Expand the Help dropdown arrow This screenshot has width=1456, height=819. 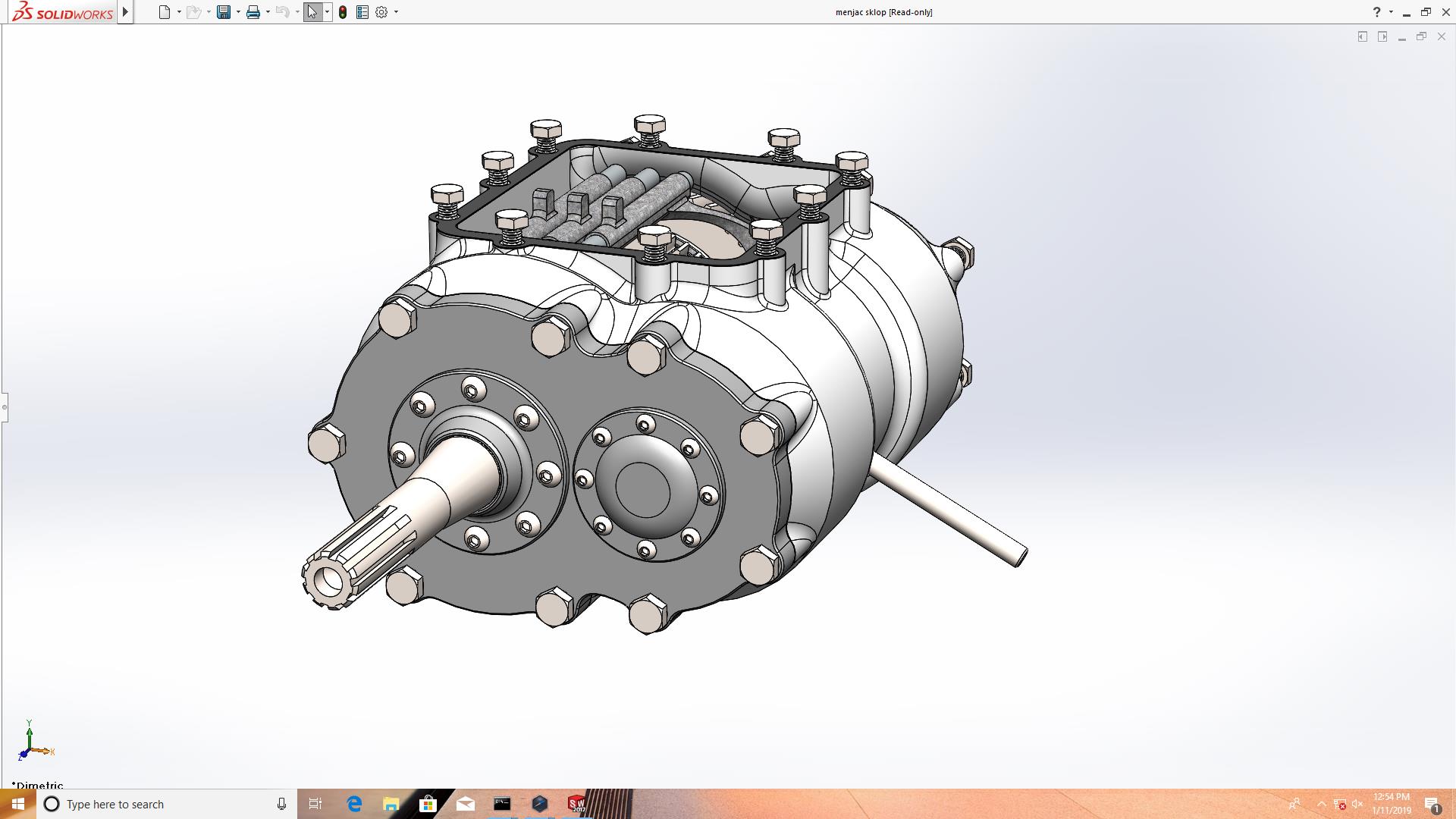click(x=1391, y=12)
